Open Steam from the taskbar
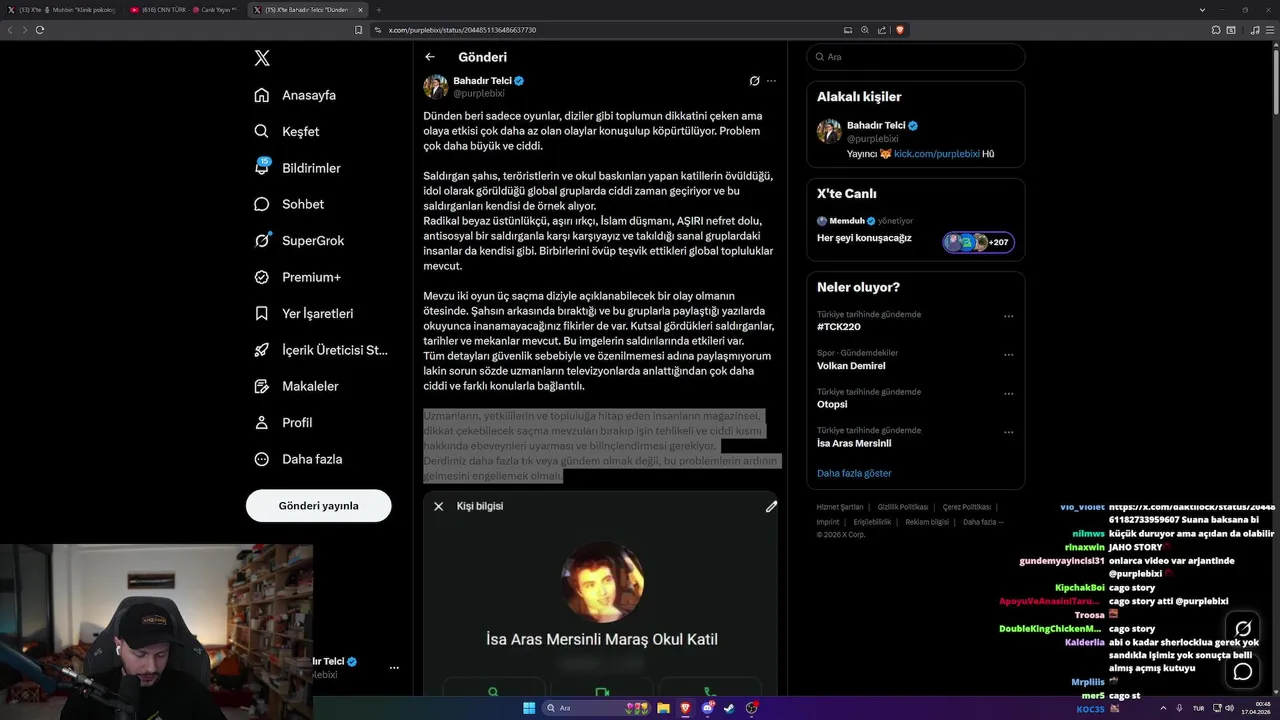 729,708
